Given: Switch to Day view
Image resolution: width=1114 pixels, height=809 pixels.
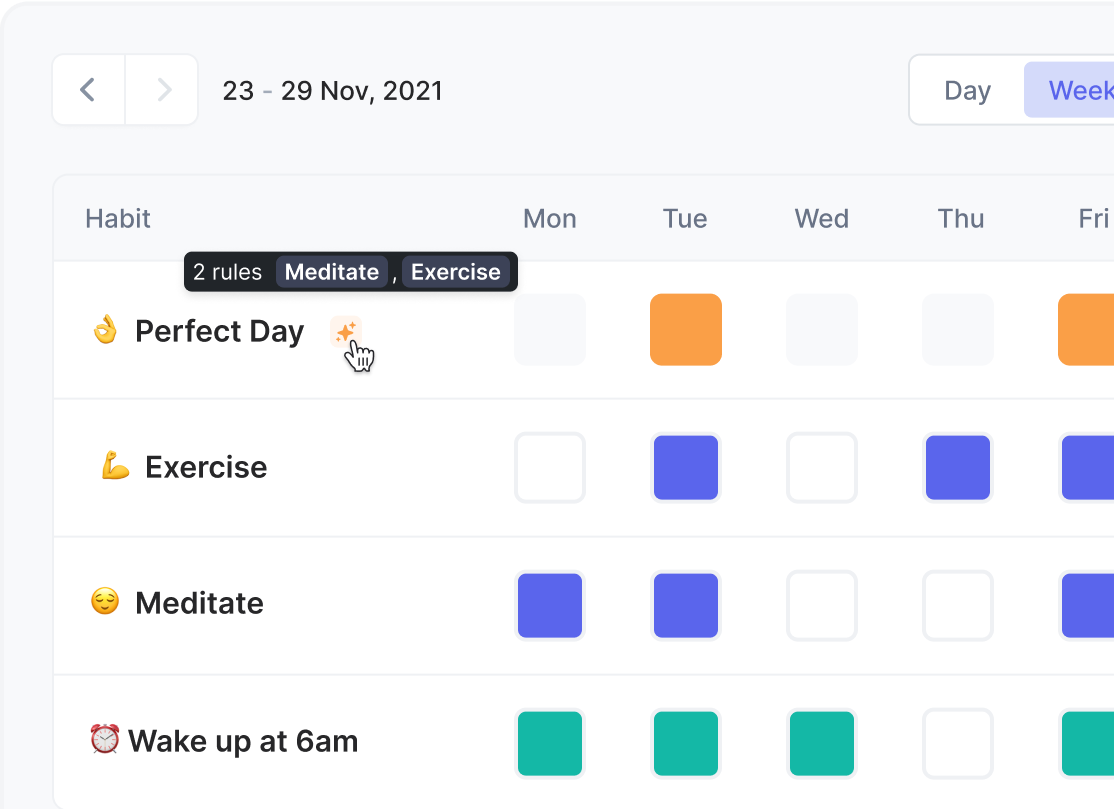Looking at the screenshot, I should coord(967,90).
